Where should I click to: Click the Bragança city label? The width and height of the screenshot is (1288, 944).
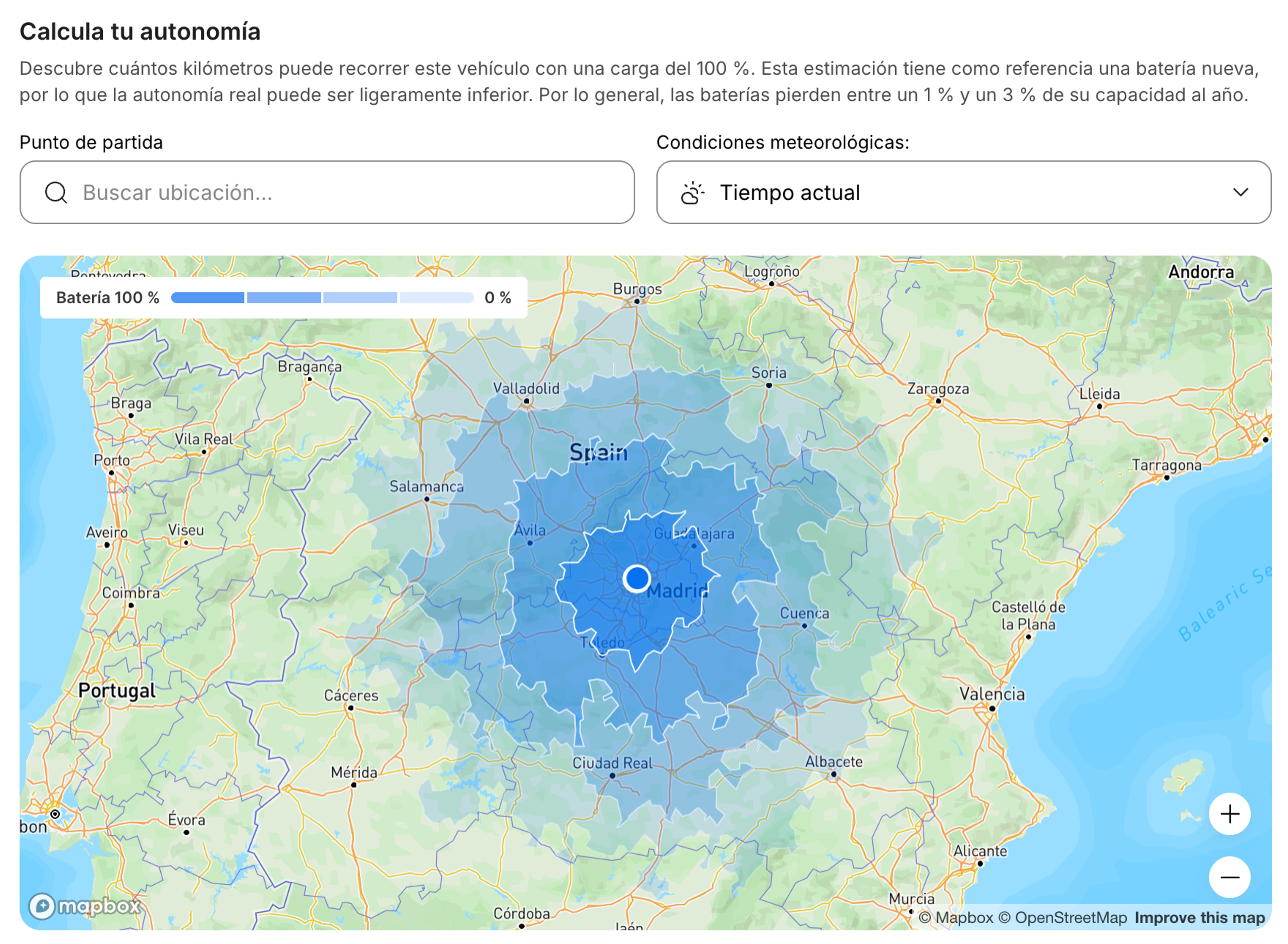309,367
